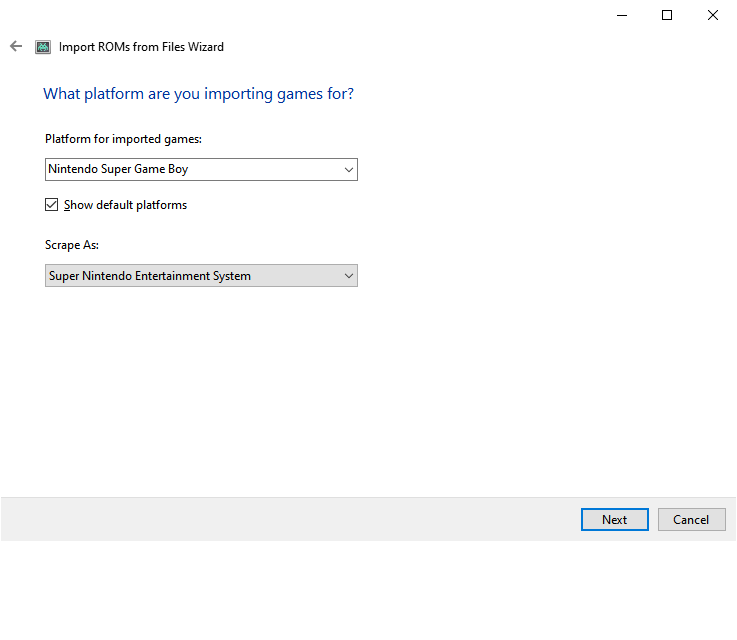Cancel the import wizard

pos(691,520)
